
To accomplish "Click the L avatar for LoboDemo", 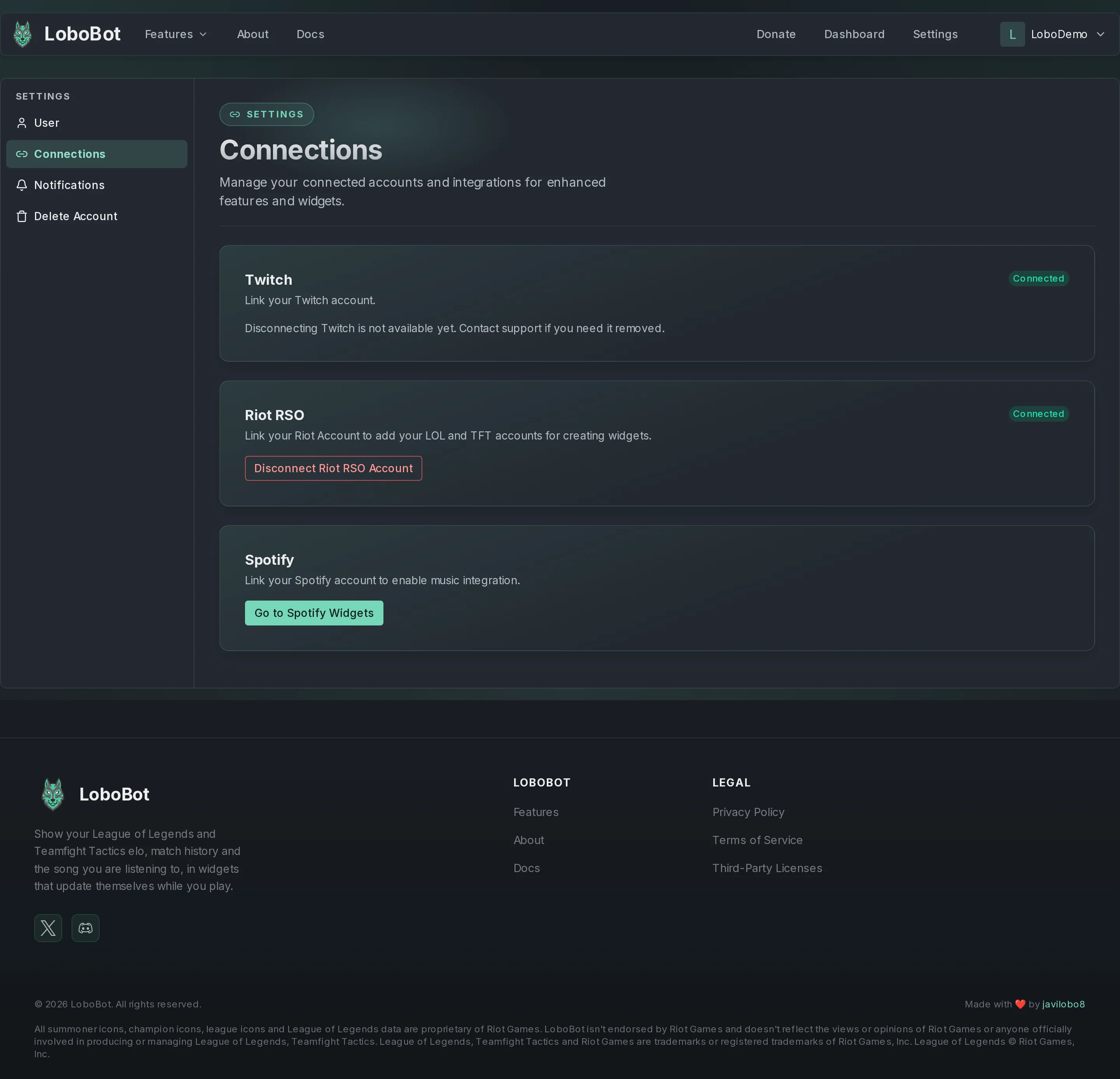I will [x=1012, y=34].
